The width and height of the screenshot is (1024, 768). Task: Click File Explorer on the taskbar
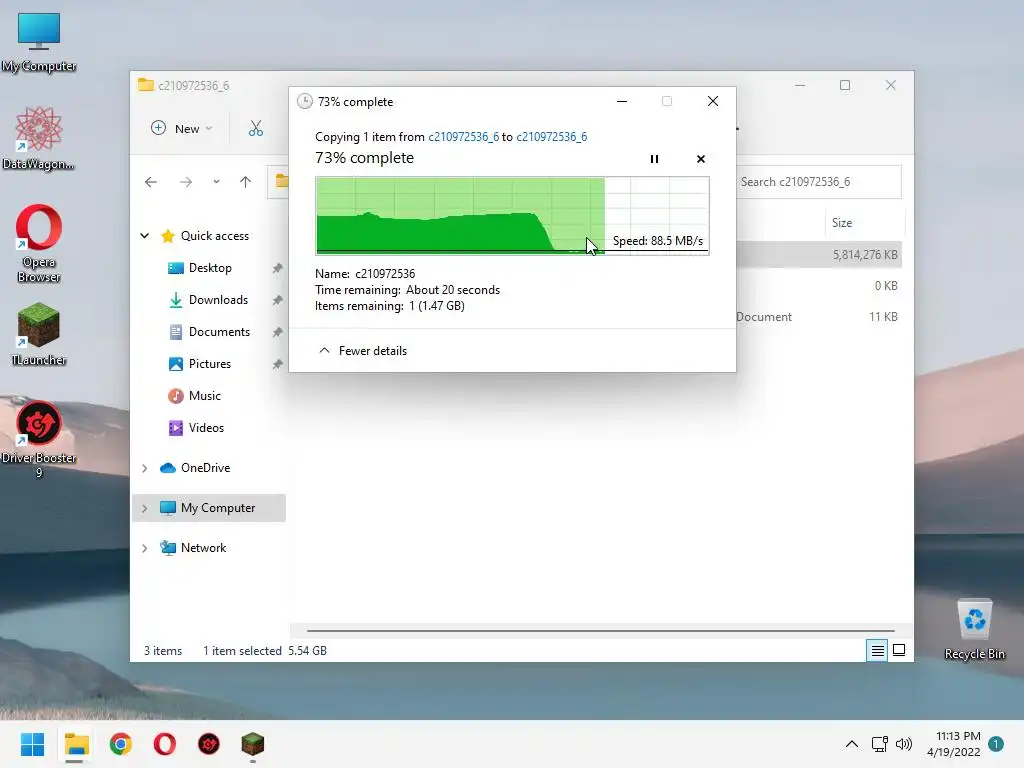point(76,744)
